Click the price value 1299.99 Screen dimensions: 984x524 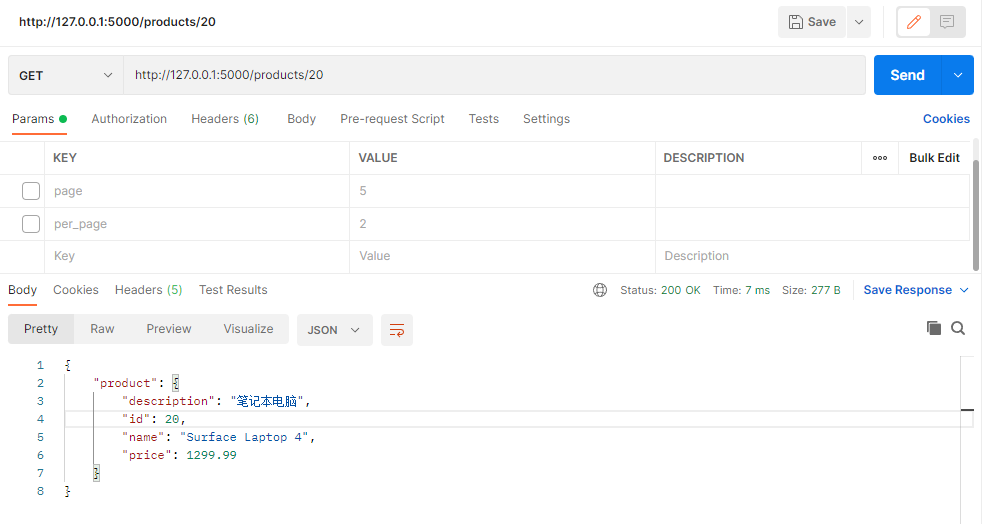coord(211,456)
